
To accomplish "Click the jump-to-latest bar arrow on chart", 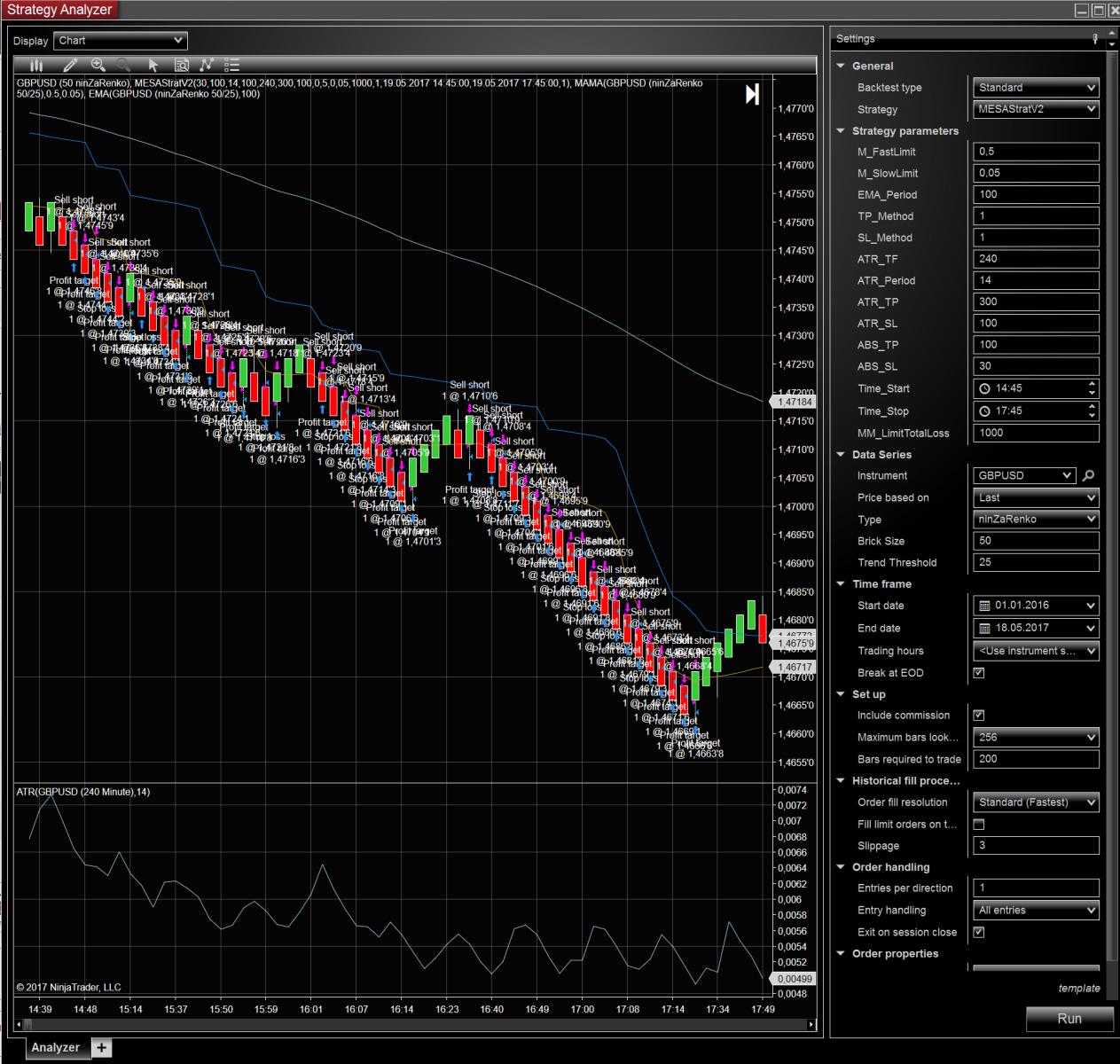I will coord(752,94).
